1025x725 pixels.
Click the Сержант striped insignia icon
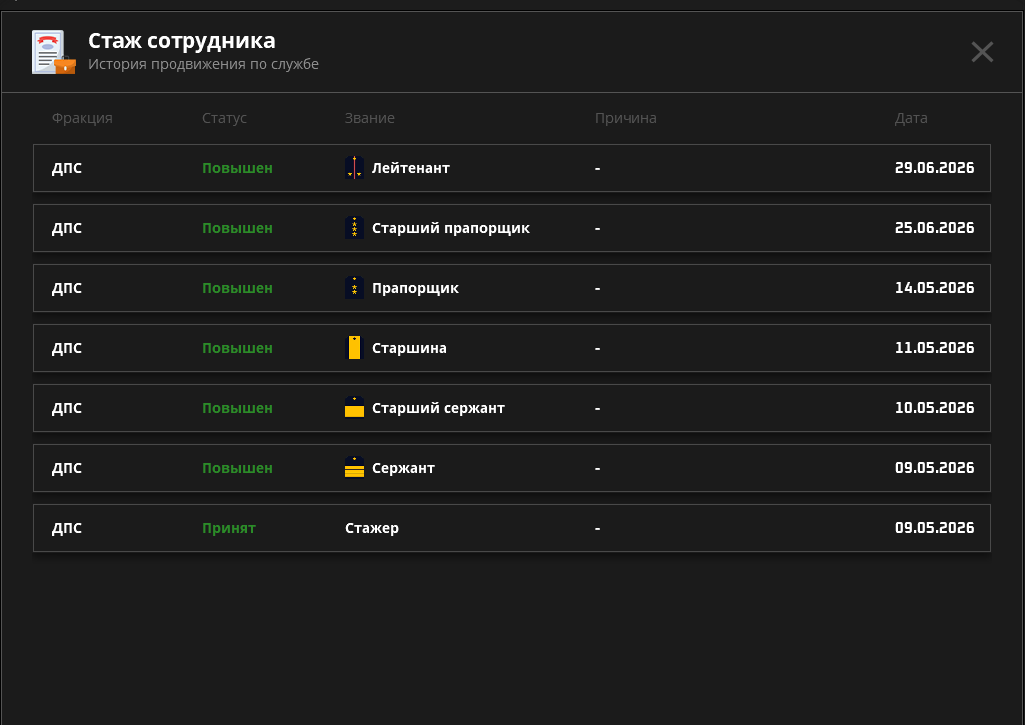pyautogui.click(x=354, y=467)
